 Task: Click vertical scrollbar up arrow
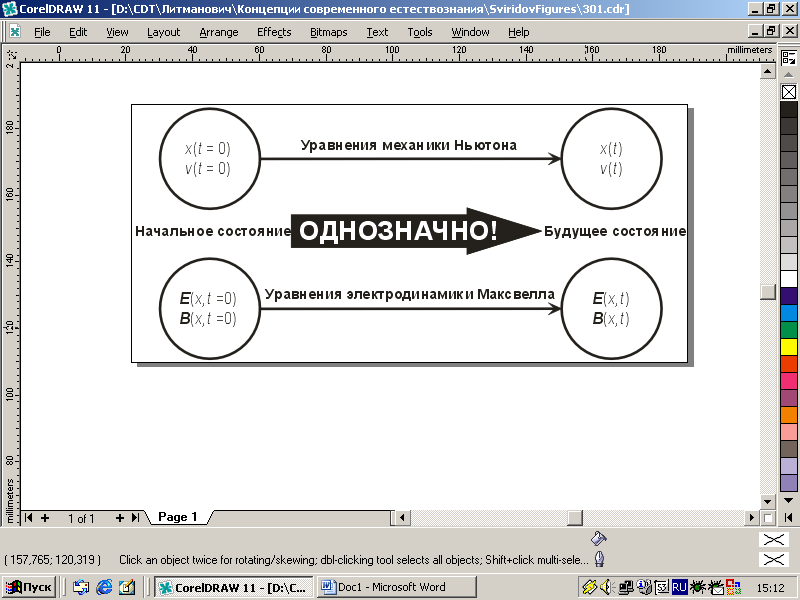point(768,71)
